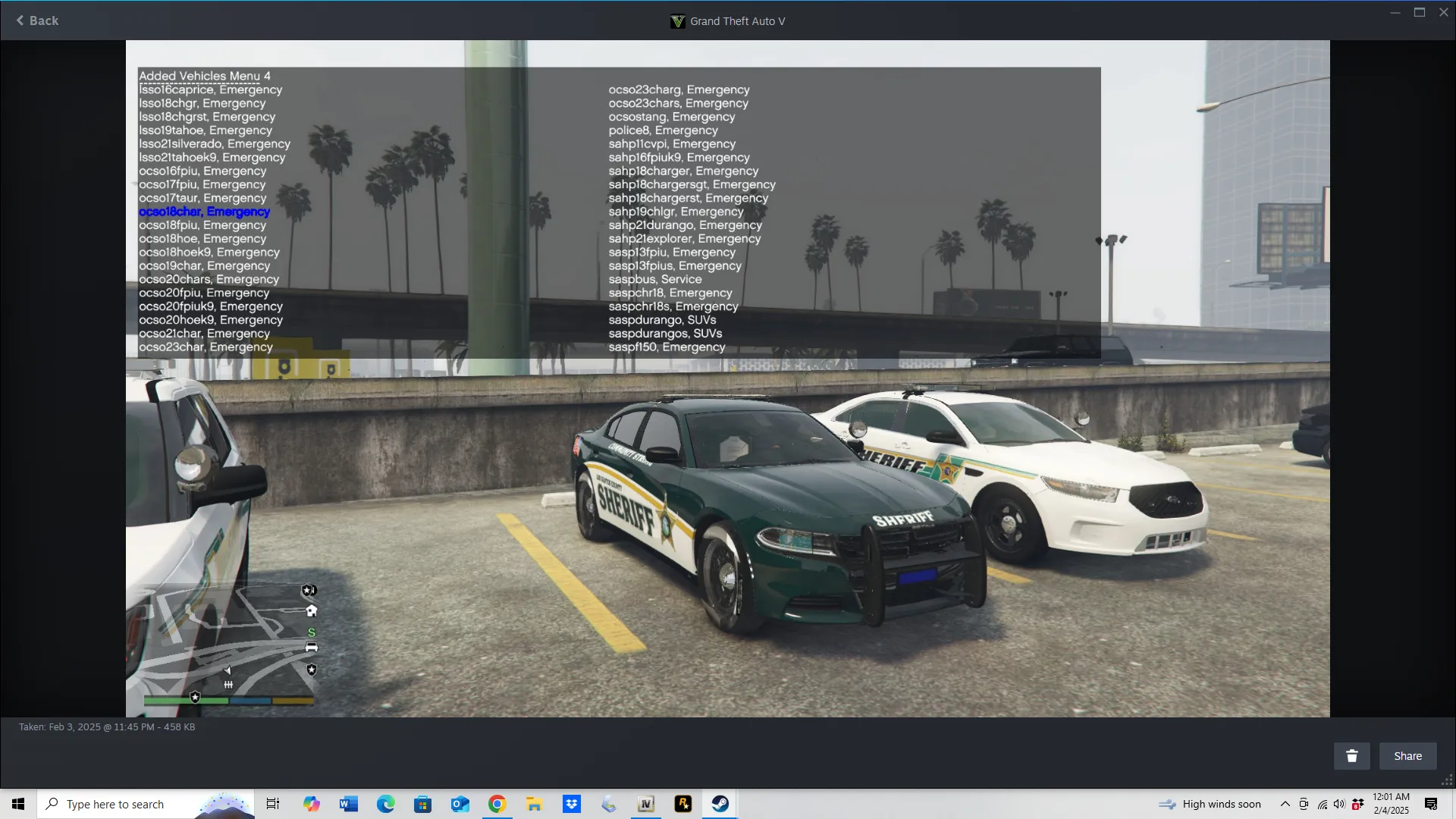Select ocso18char, Emergency menu entry
The height and width of the screenshot is (819, 1456).
[204, 212]
